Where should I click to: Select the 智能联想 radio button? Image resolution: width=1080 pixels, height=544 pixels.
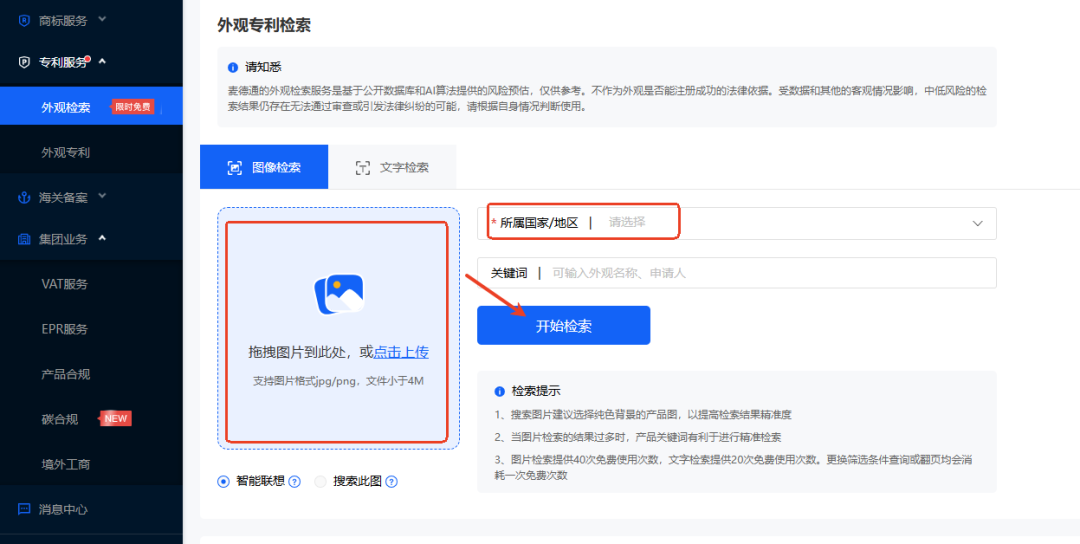(223, 482)
